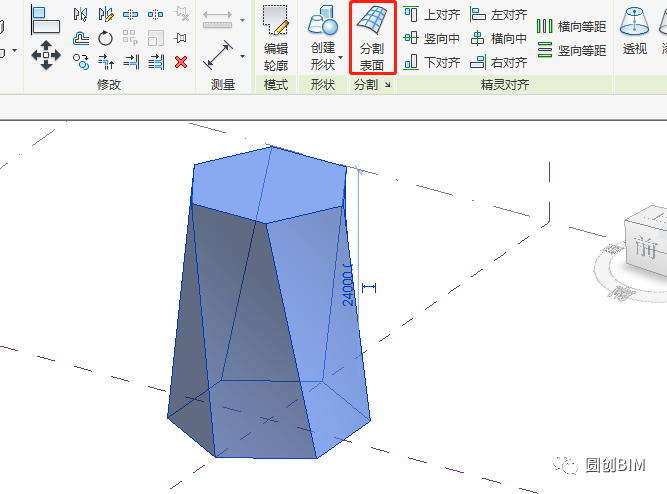Activate the Rotate tool
Screen dimensions: 667x494
[105, 38]
